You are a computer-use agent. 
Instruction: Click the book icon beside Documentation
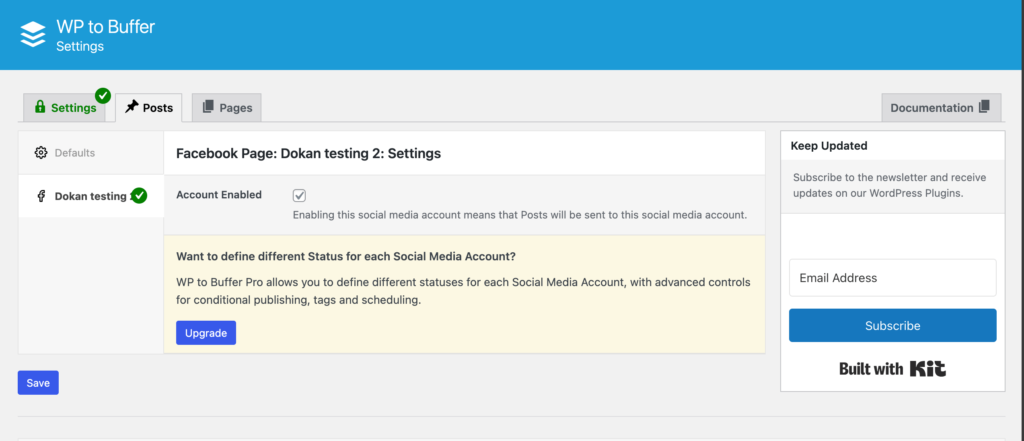tap(984, 107)
